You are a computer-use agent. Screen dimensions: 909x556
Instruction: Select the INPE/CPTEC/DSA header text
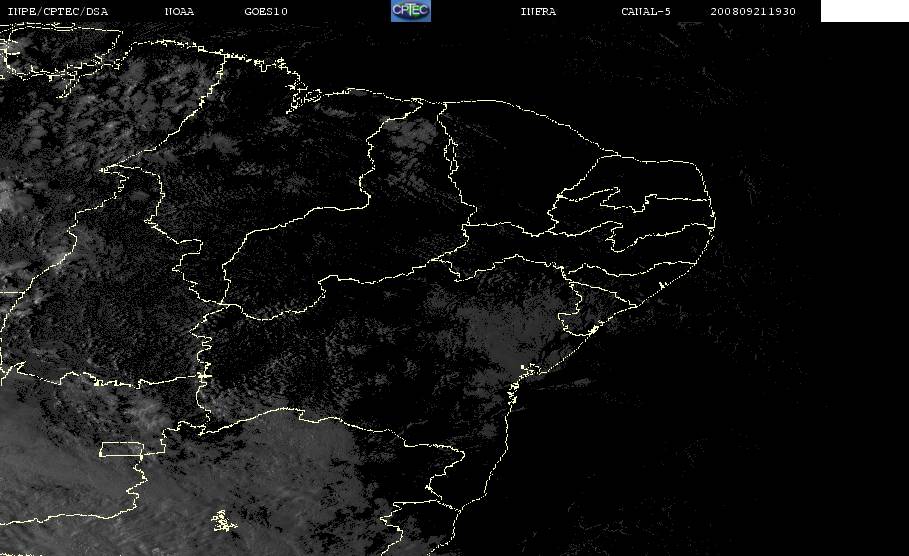(x=57, y=12)
